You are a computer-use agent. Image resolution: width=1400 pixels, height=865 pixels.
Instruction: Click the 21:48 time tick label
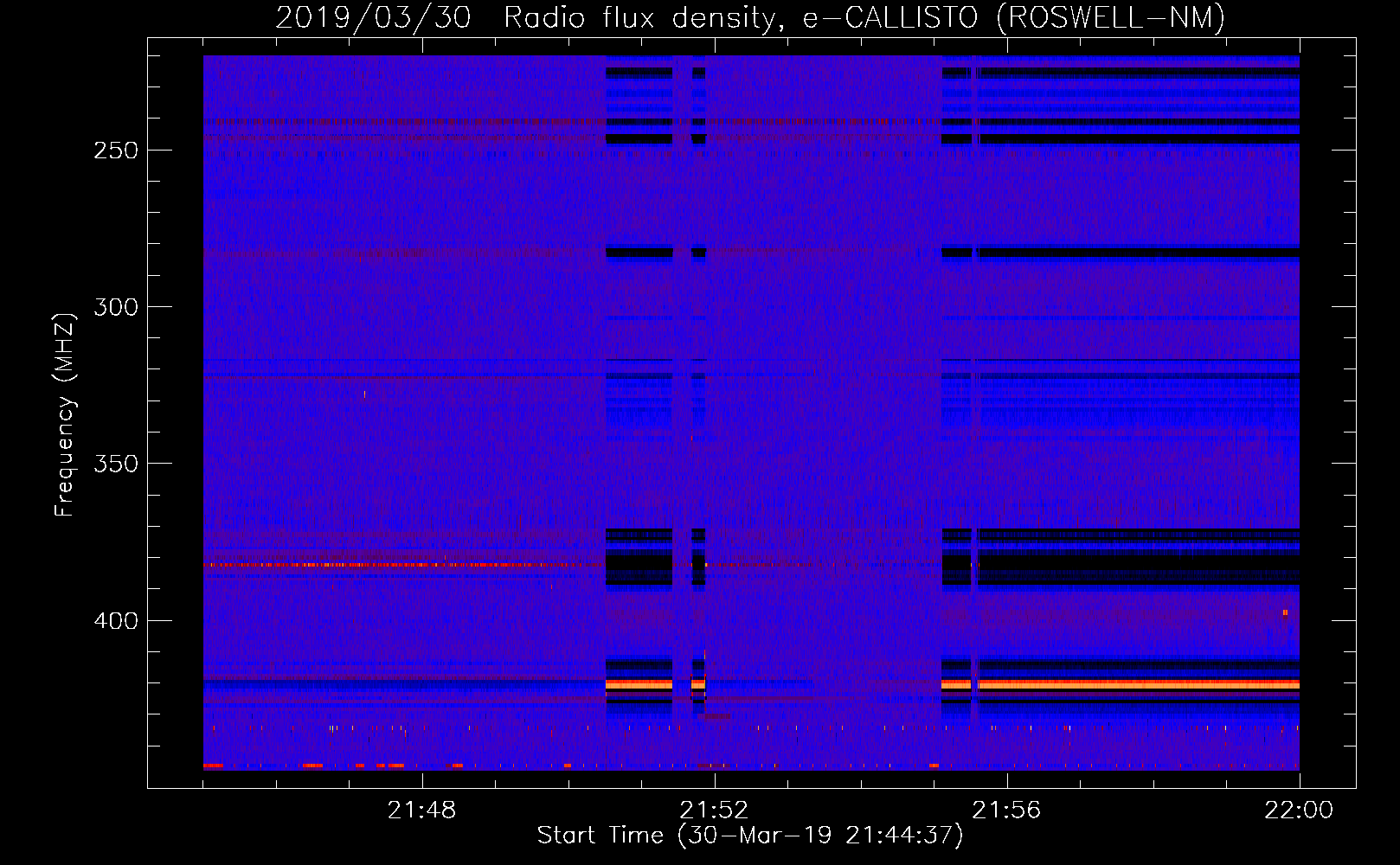pyautogui.click(x=421, y=811)
